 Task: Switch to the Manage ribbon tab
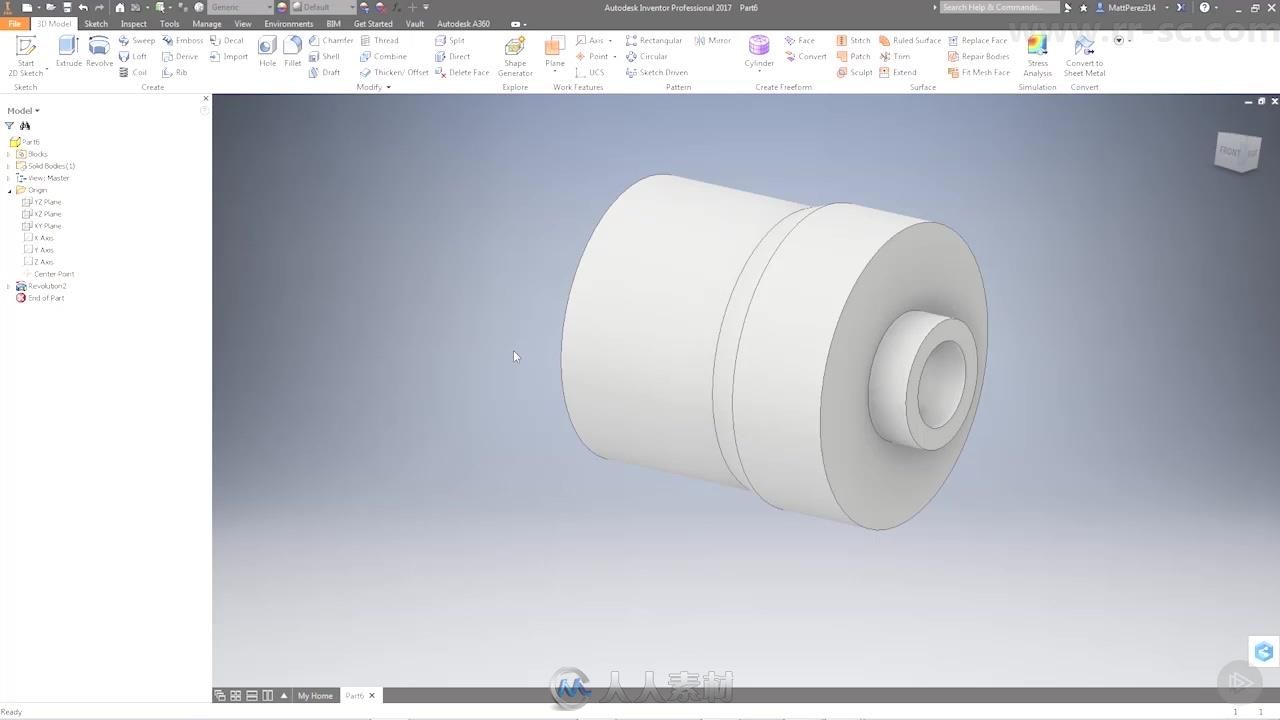coord(207,24)
